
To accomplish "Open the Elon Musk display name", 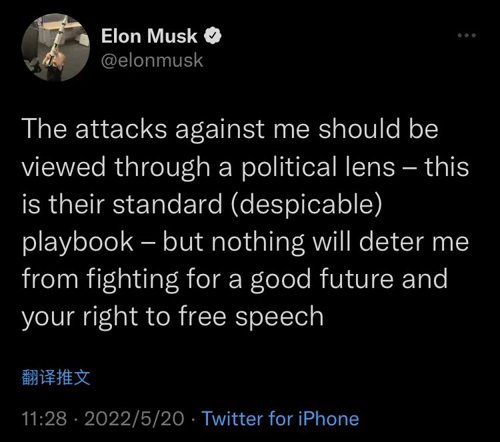I will (149, 36).
